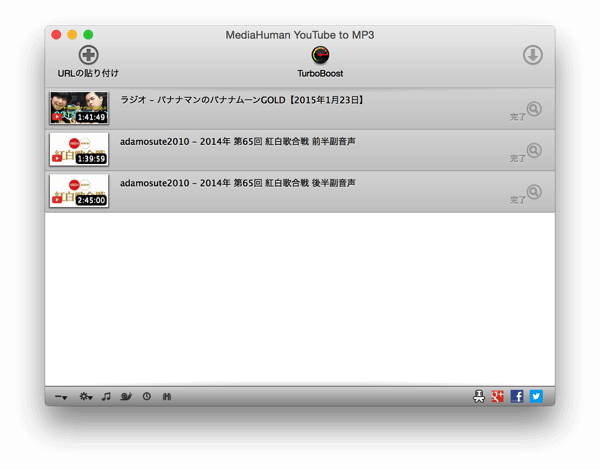This screenshot has width=600, height=470.
Task: Click the clock history icon
Action: (147, 397)
